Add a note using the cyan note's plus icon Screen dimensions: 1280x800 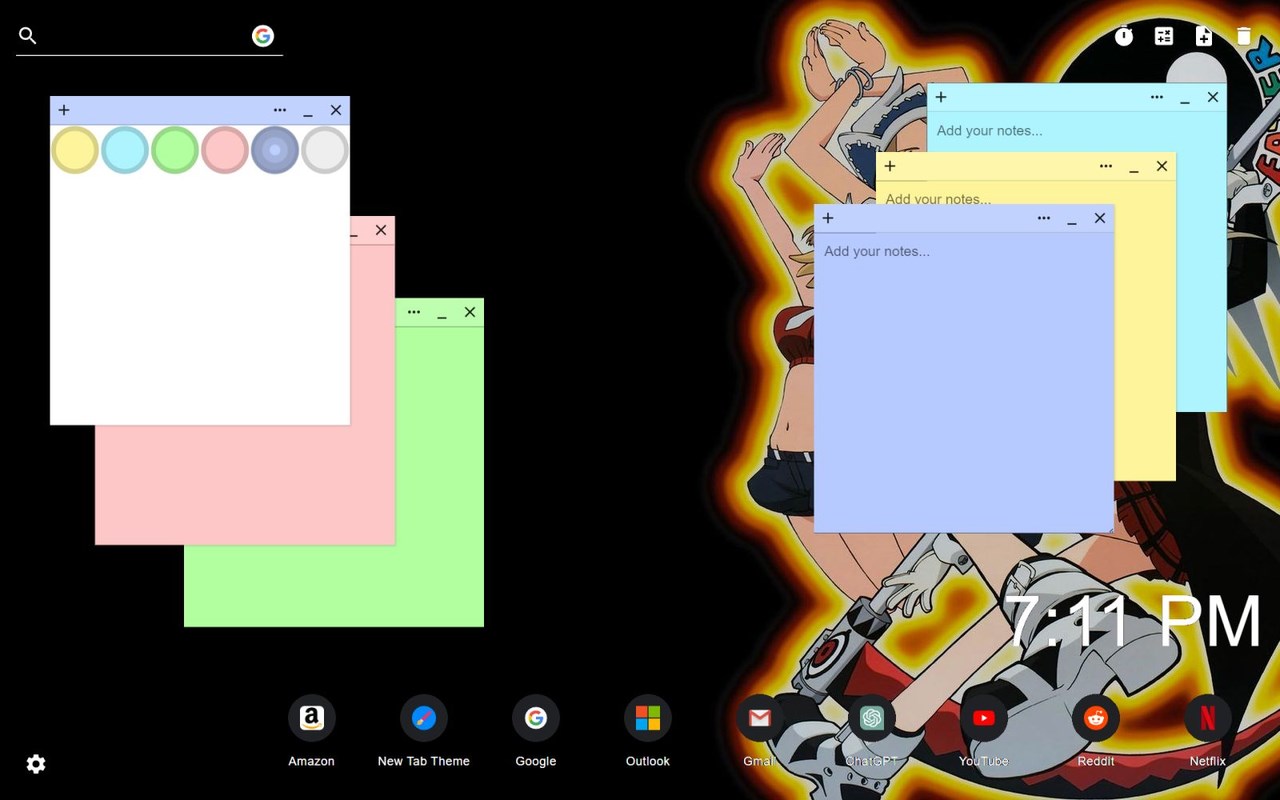click(941, 97)
